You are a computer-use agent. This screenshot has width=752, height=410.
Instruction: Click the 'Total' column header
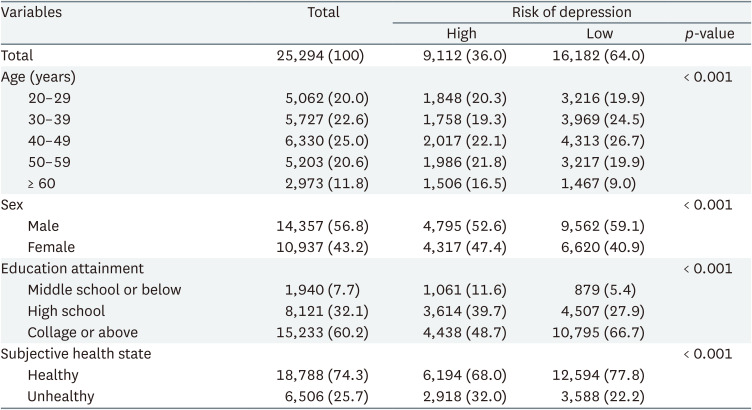click(x=323, y=13)
